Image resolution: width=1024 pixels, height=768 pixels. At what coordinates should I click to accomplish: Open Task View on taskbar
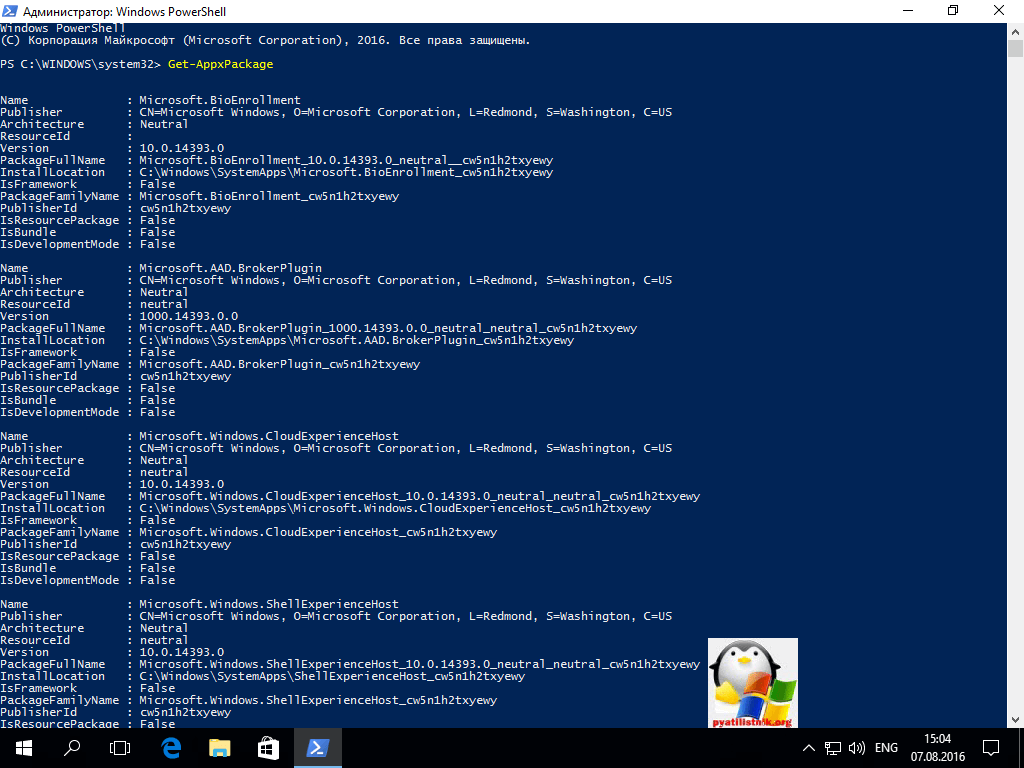click(120, 748)
